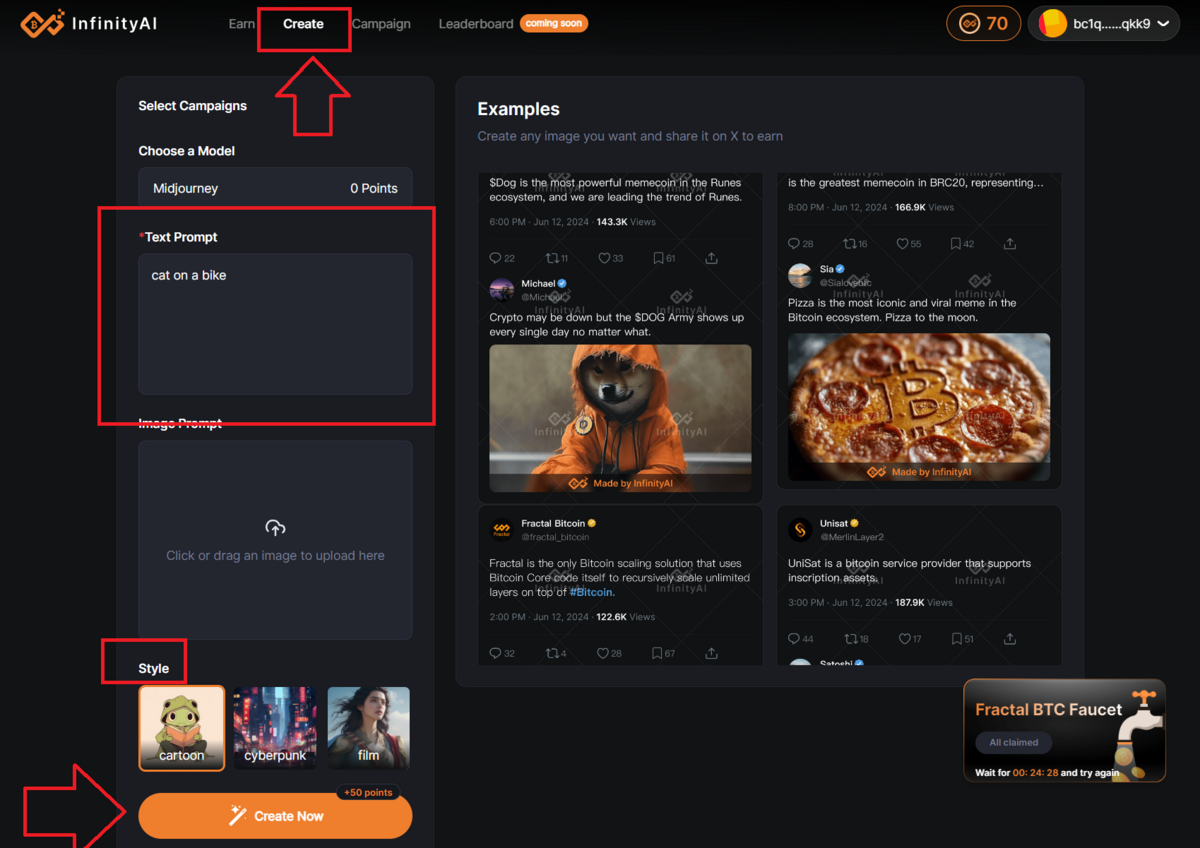Viewport: 1200px width, 848px height.
Task: Select the cartoon style
Action: (182, 728)
